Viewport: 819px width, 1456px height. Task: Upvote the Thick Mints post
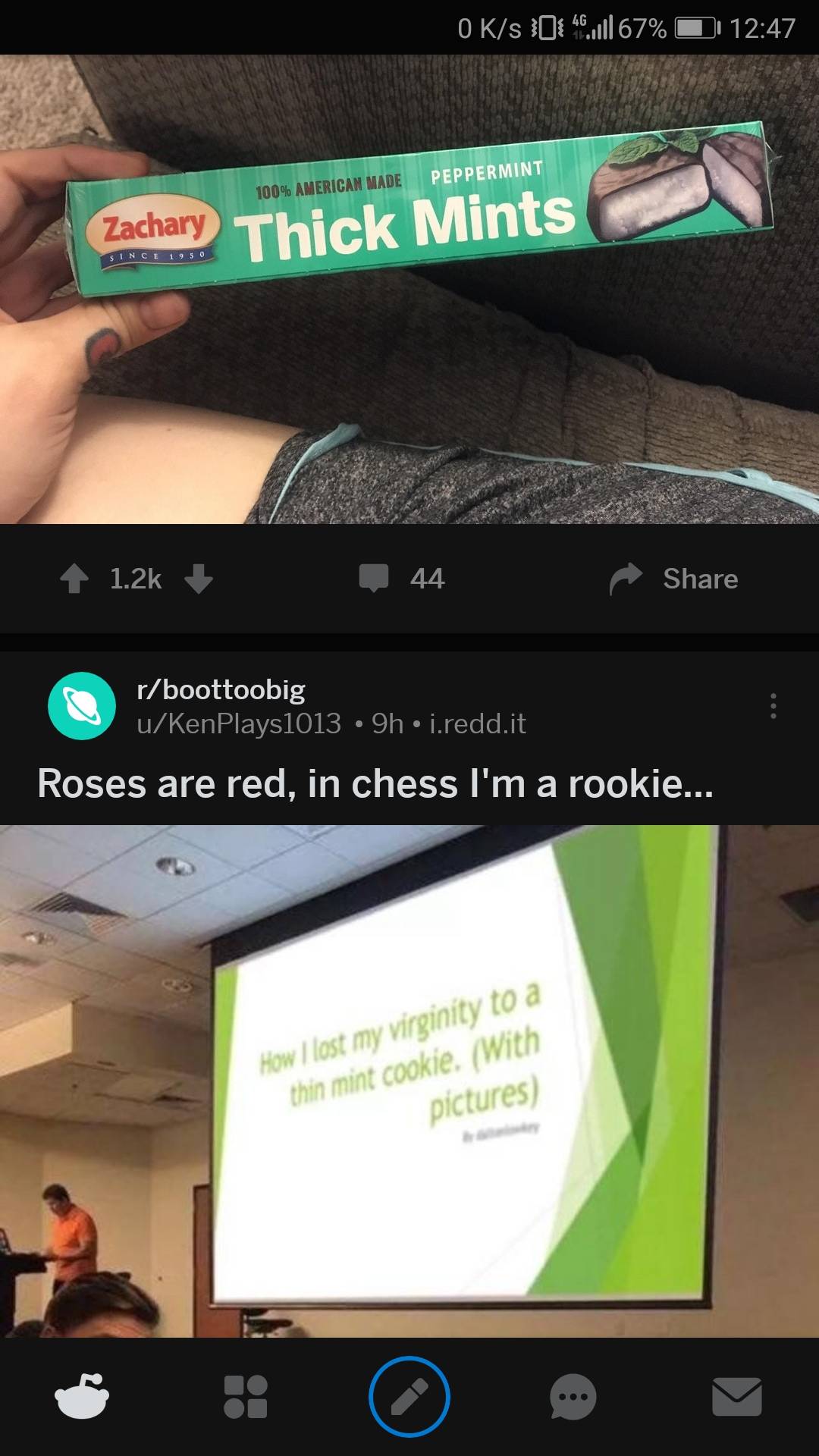coord(74,579)
